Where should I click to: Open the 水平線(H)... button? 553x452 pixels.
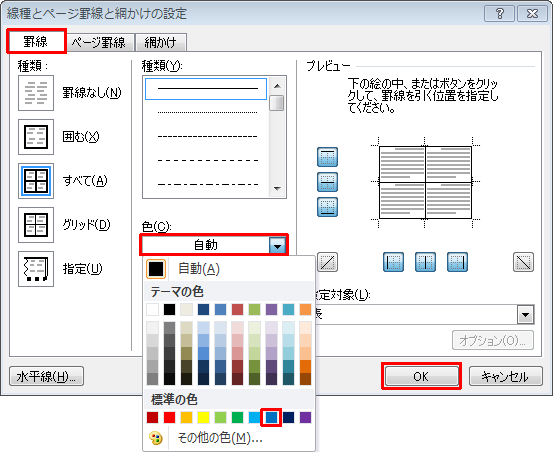click(x=47, y=376)
